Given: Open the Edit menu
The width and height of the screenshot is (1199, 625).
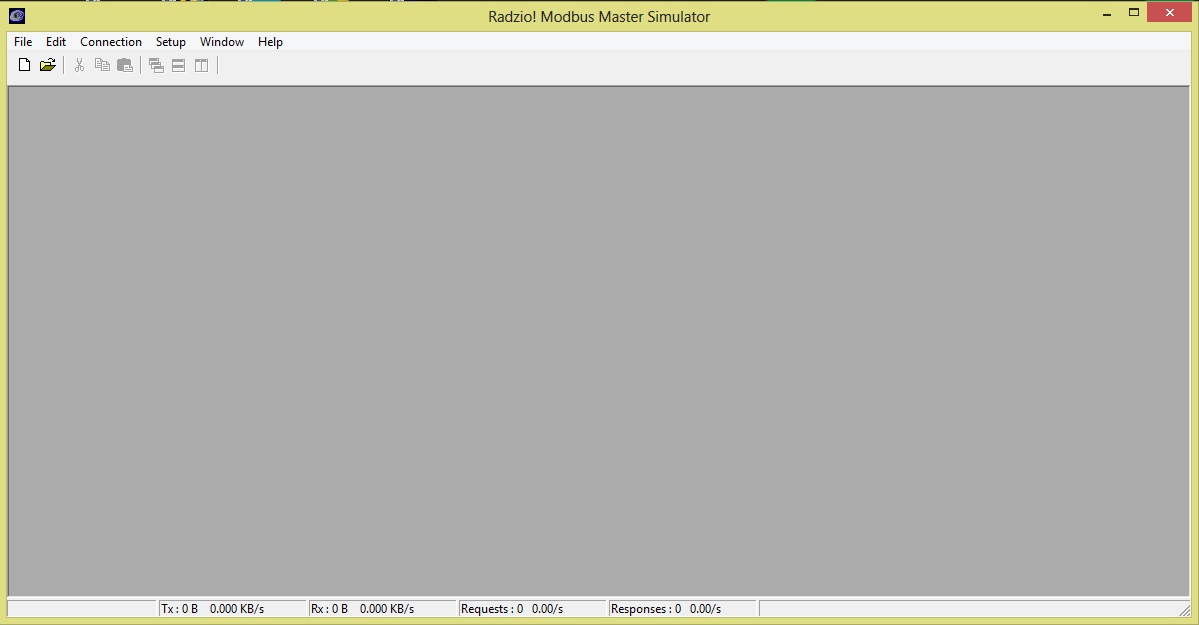Looking at the screenshot, I should coord(56,42).
